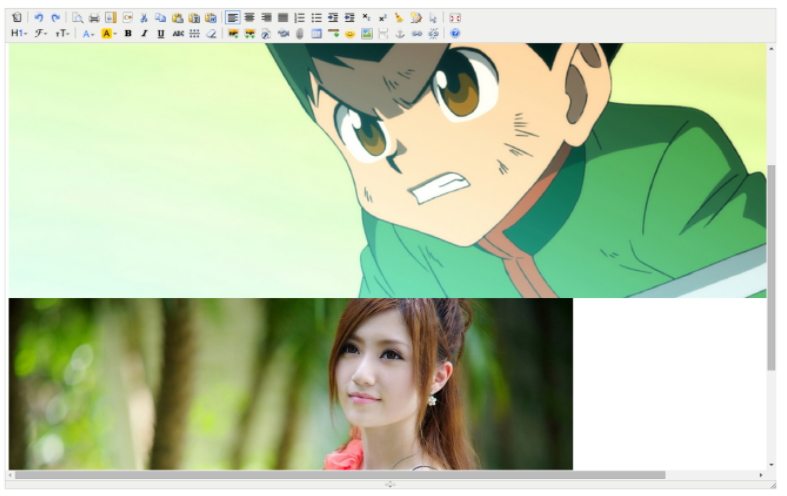
Task: Insert an anchor
Action: coord(400,34)
